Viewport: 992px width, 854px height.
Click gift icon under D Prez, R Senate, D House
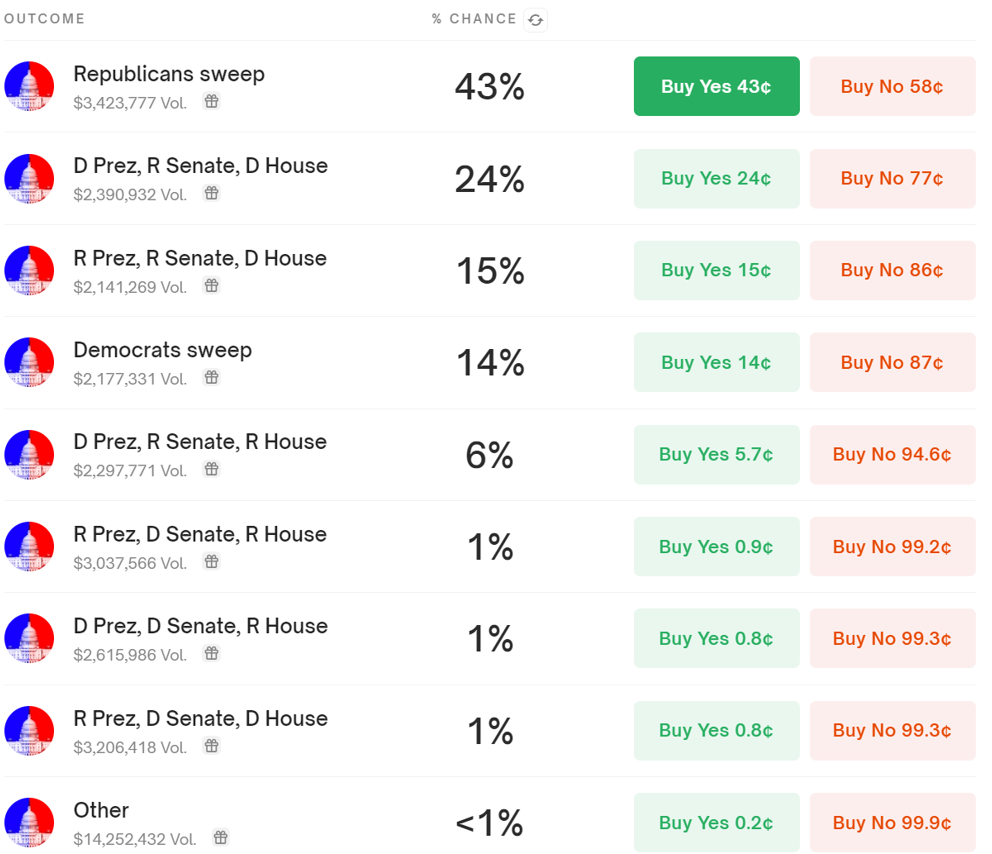[212, 193]
